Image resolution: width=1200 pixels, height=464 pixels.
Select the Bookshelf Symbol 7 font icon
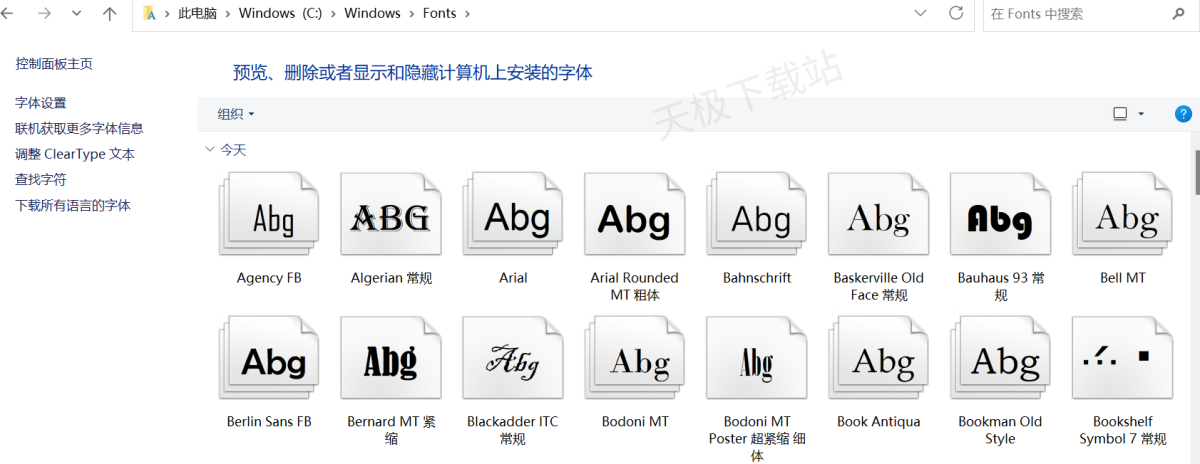tap(1122, 362)
